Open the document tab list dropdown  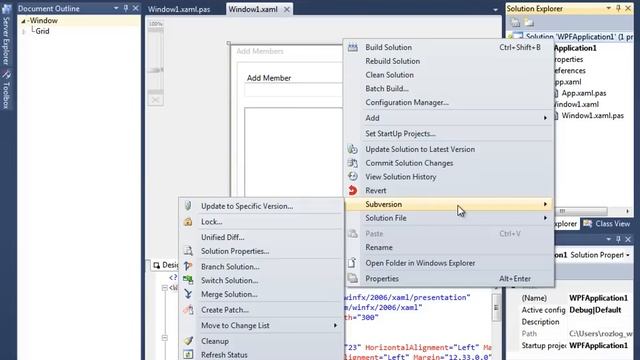point(495,9)
